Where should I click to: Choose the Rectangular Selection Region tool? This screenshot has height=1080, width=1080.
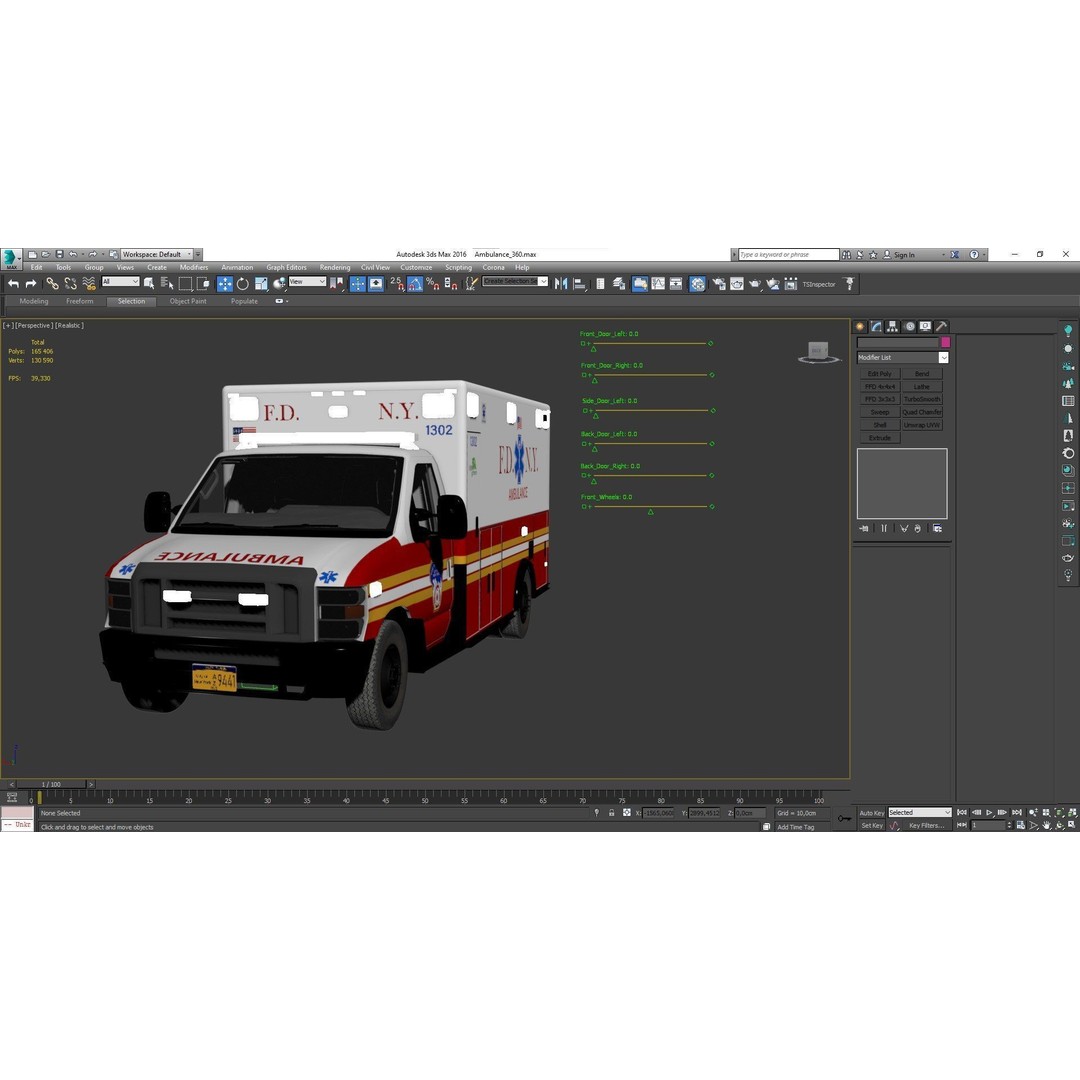pyautogui.click(x=185, y=284)
